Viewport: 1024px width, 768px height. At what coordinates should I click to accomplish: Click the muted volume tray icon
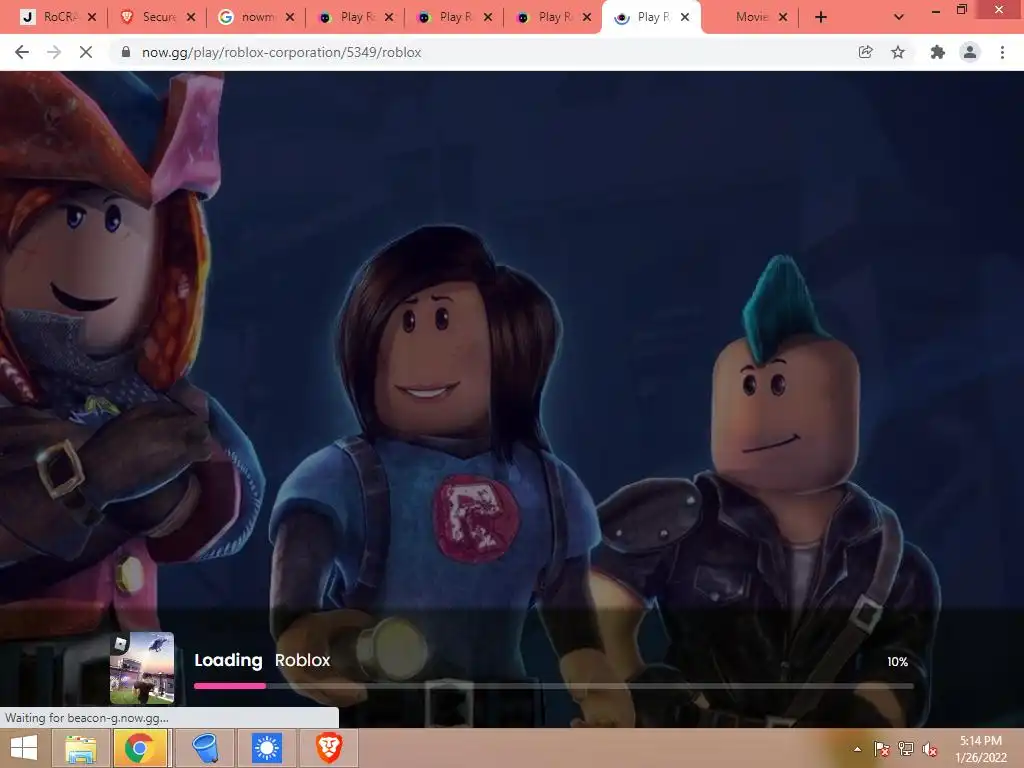(x=930, y=749)
